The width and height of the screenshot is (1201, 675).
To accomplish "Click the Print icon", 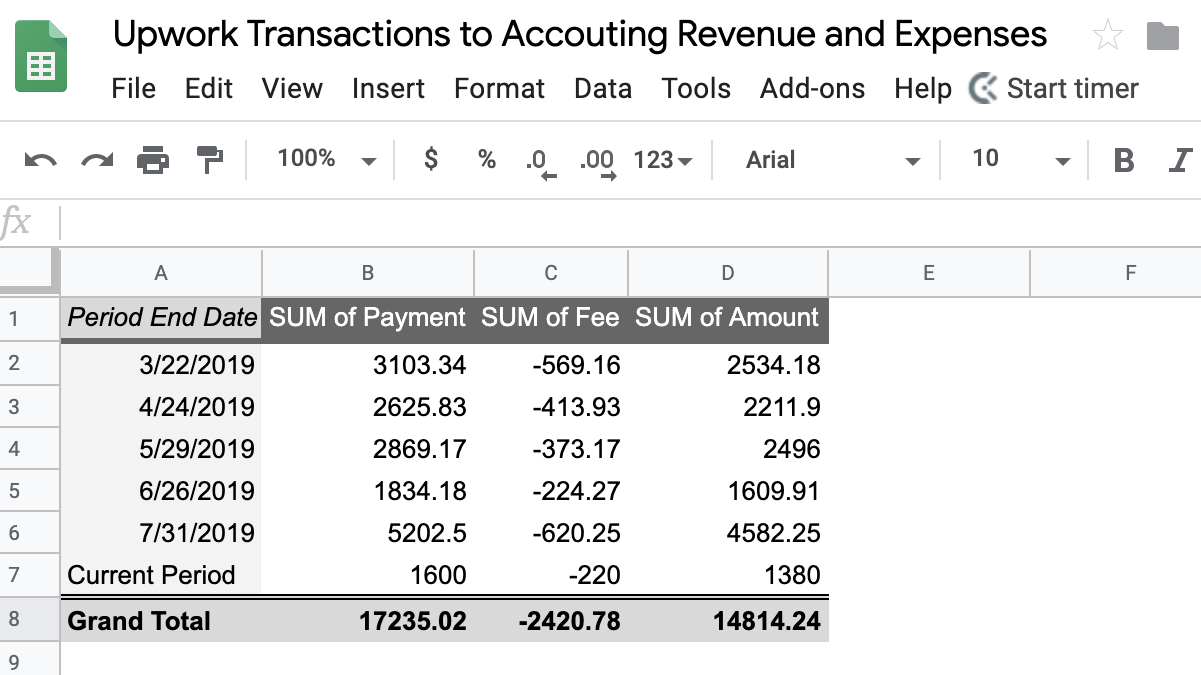I will pyautogui.click(x=153, y=159).
